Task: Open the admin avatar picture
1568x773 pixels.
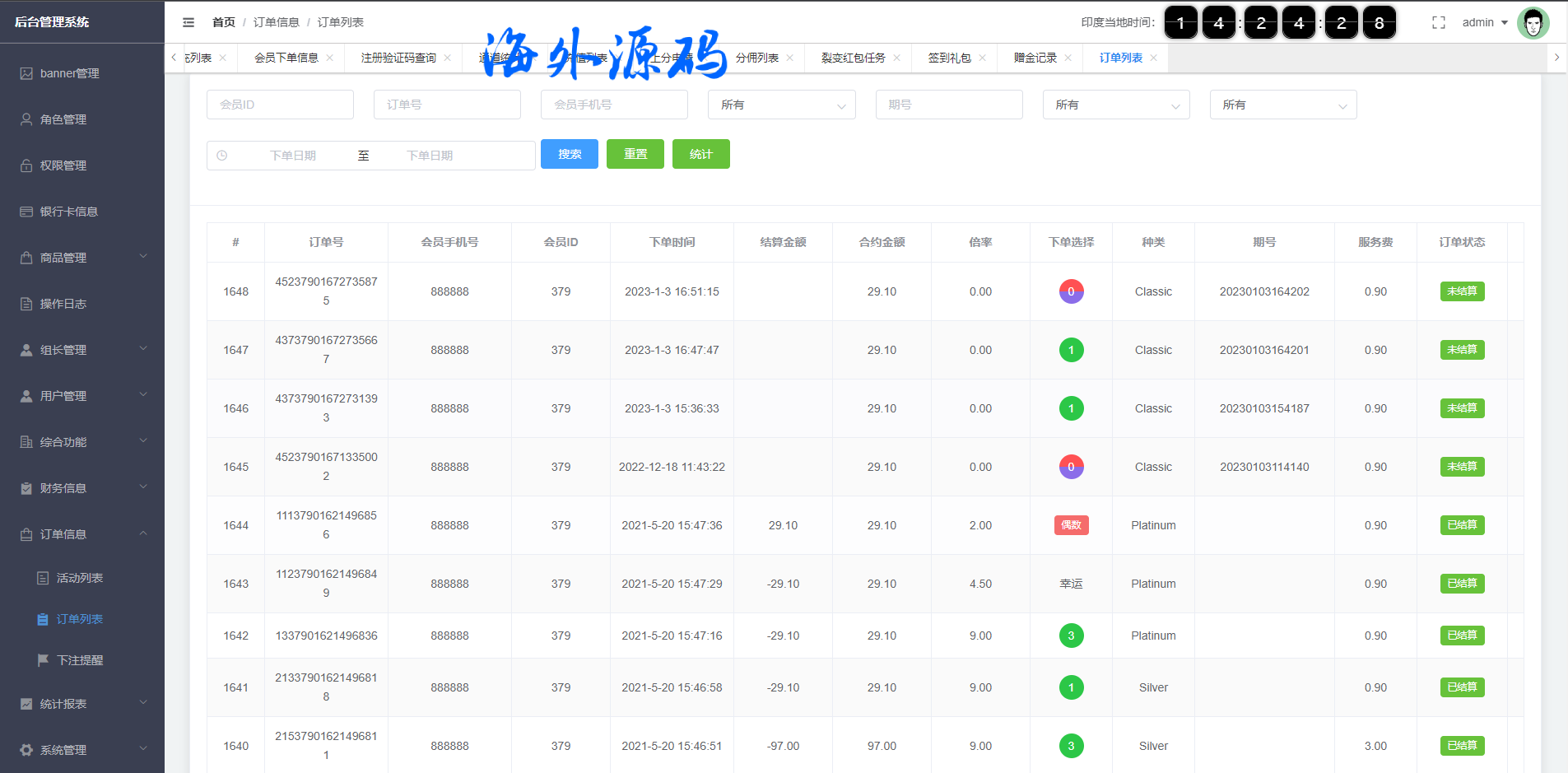Action: pyautogui.click(x=1533, y=23)
